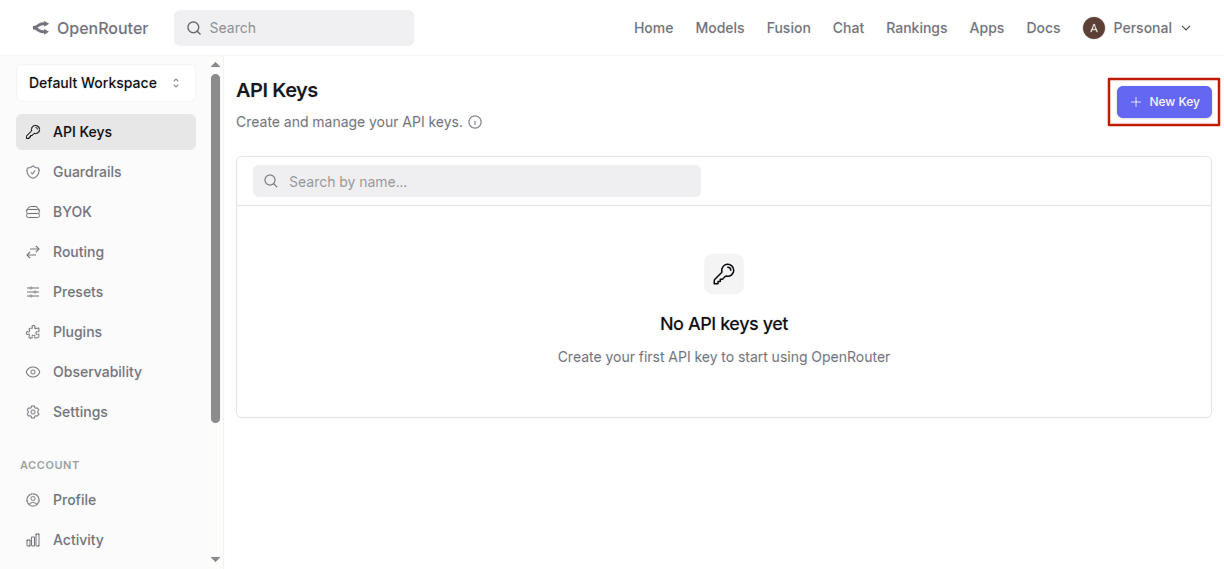Click the sidebar scrollbar up arrow
The image size is (1224, 569).
coord(215,65)
